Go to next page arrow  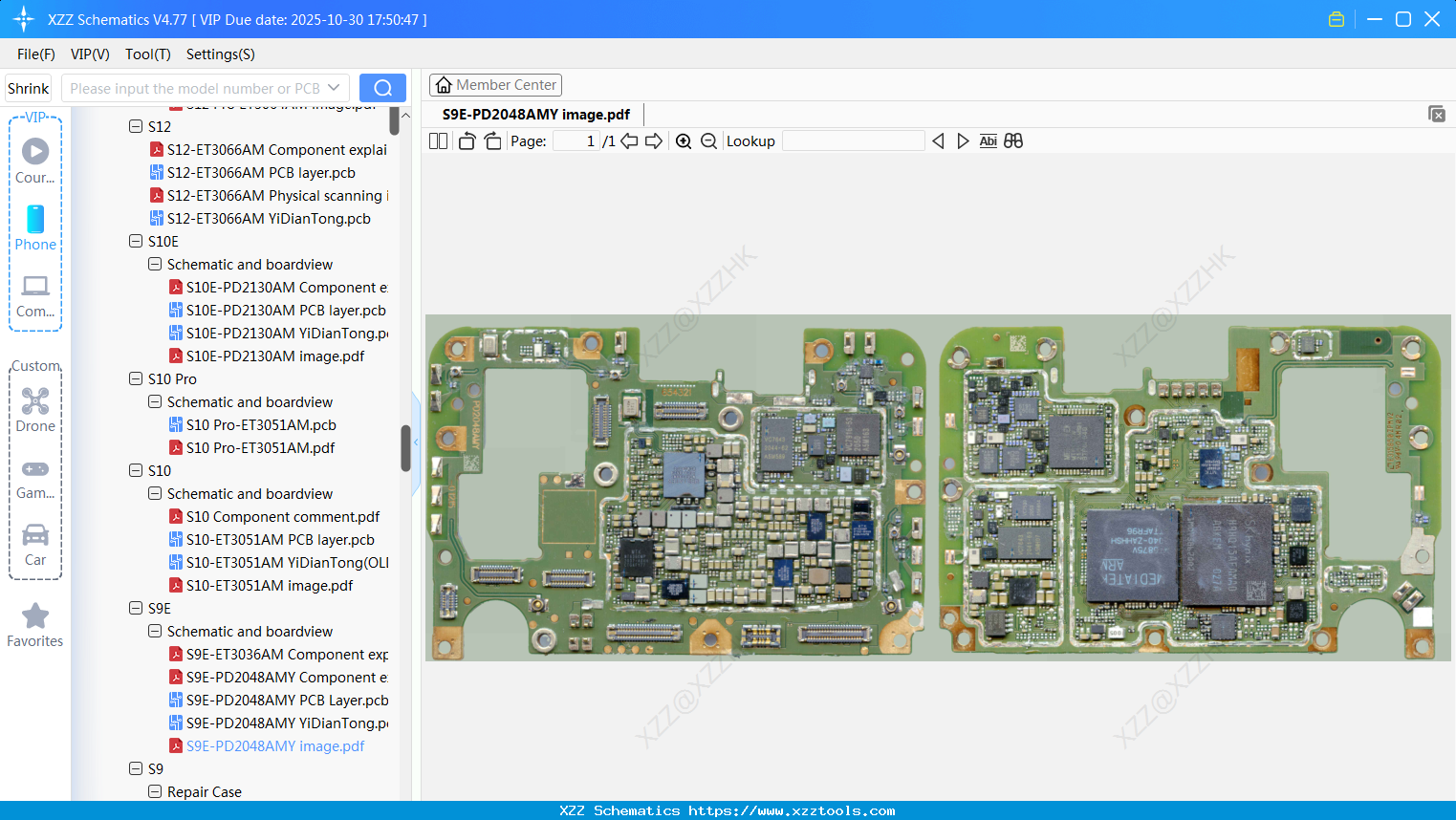[x=654, y=141]
